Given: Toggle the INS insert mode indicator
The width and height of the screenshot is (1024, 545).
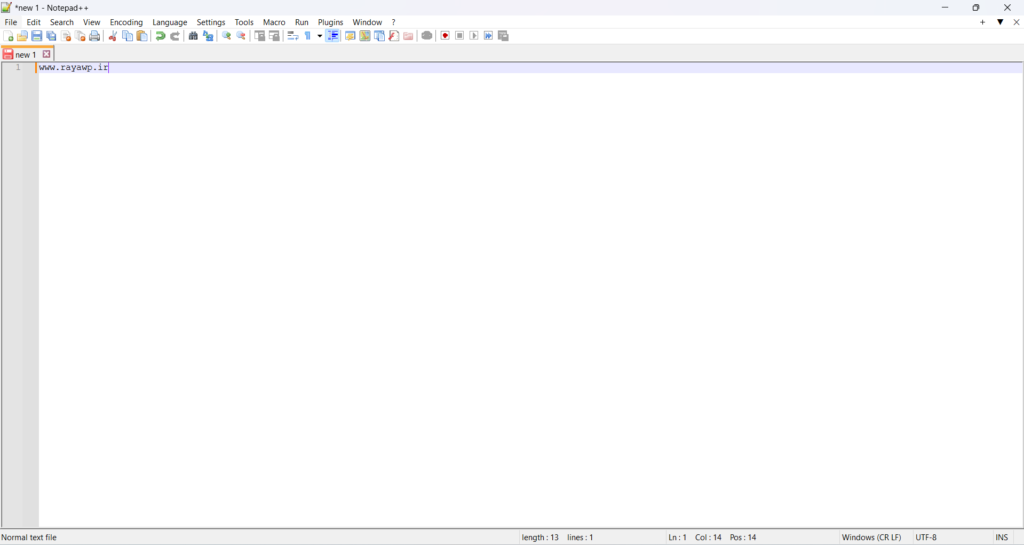Looking at the screenshot, I should [x=1001, y=538].
